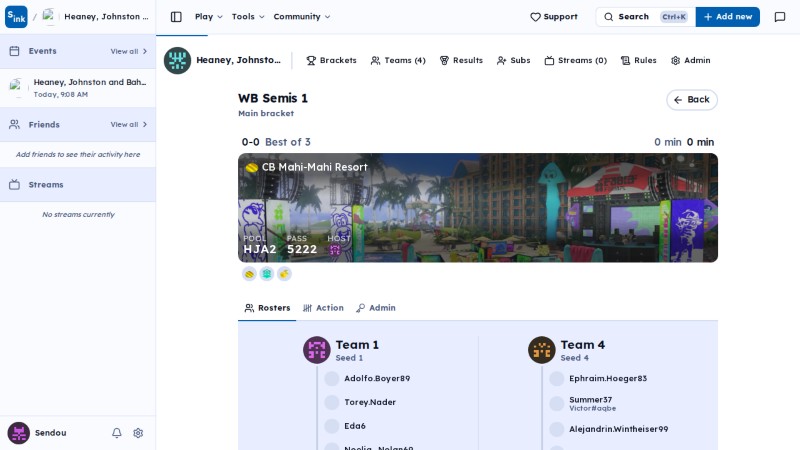Go to the Rules tab
The width and height of the screenshot is (800, 450).
pos(639,60)
